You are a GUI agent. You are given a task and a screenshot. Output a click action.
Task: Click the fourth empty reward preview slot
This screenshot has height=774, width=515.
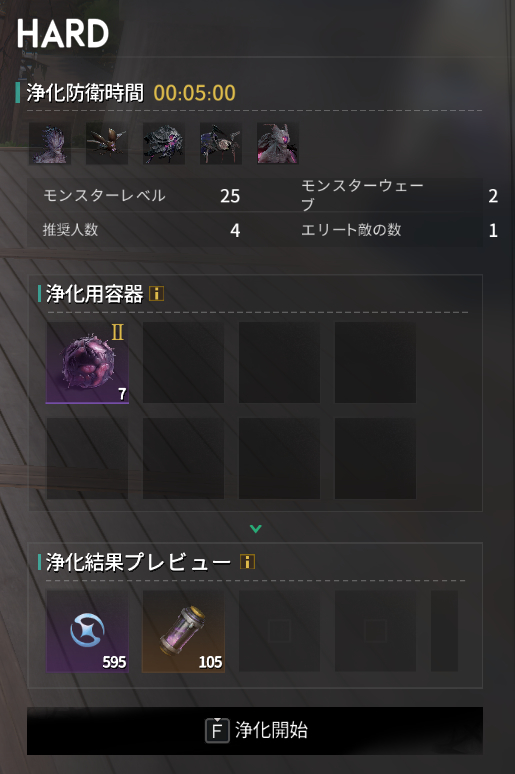tap(375, 631)
